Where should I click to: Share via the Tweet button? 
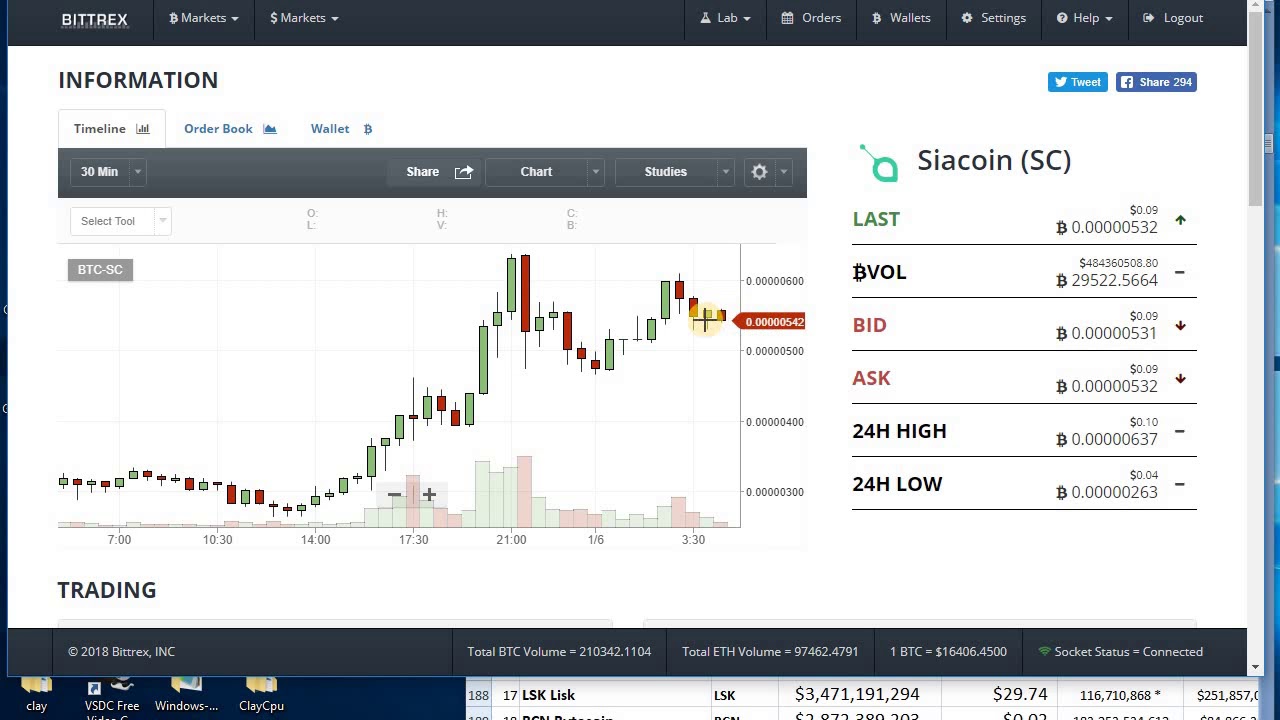1077,82
